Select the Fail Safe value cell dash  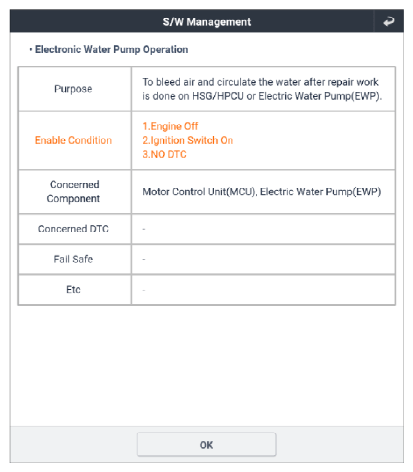(144, 259)
